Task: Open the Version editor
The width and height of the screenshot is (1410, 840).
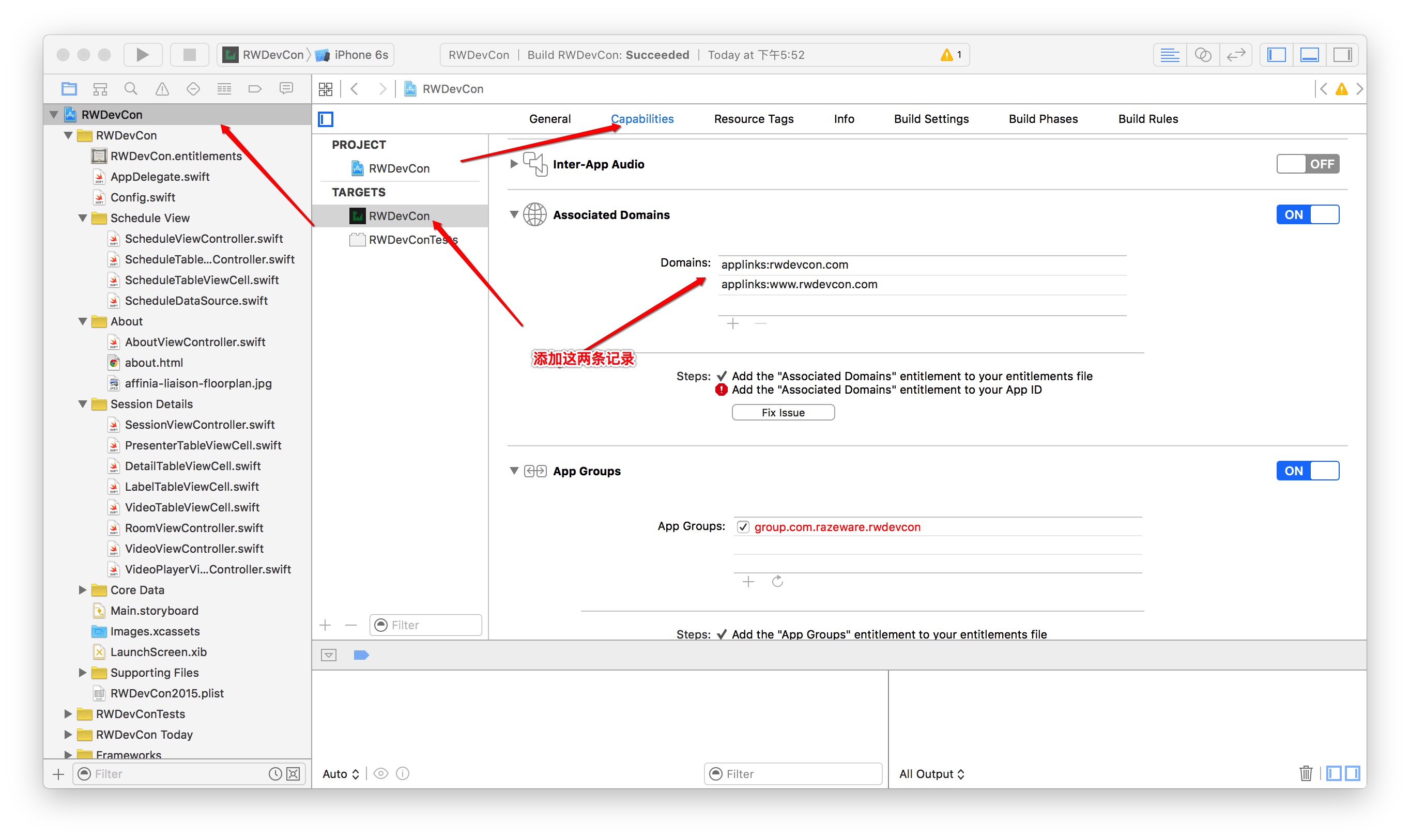Action: click(1236, 55)
